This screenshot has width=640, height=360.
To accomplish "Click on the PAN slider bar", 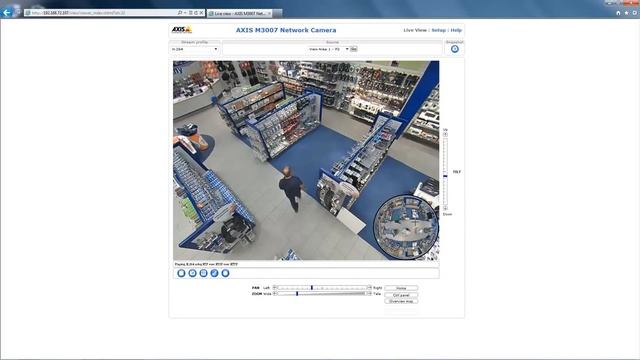I will pyautogui.click(x=322, y=288).
